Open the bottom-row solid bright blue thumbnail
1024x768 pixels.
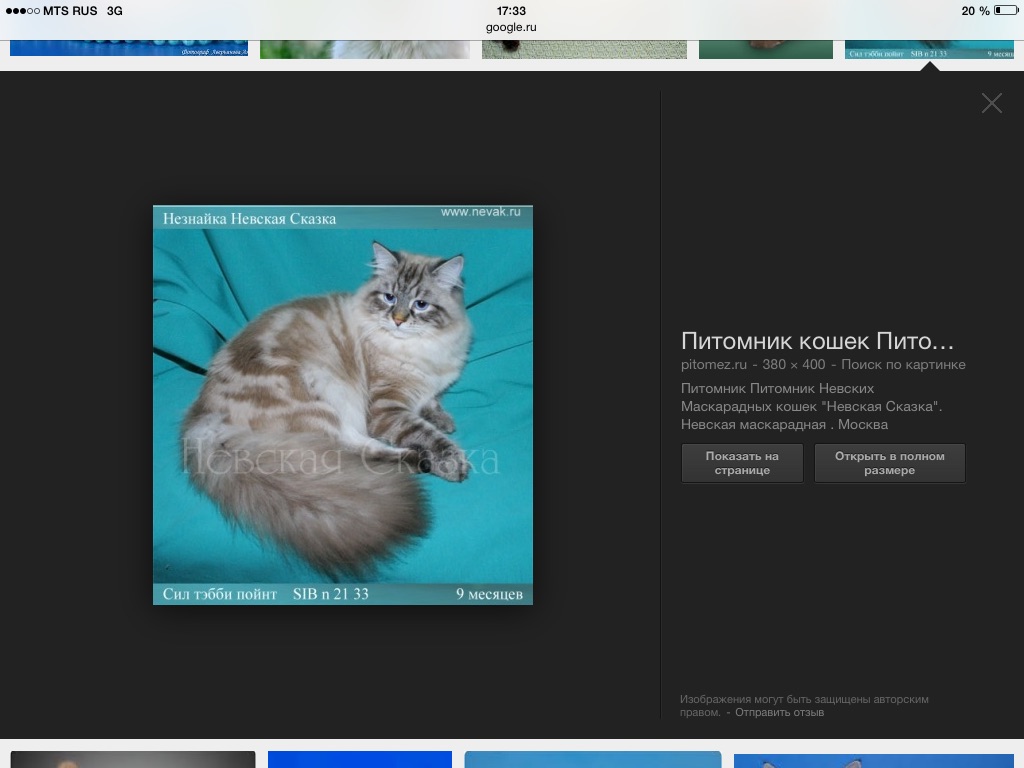click(359, 759)
